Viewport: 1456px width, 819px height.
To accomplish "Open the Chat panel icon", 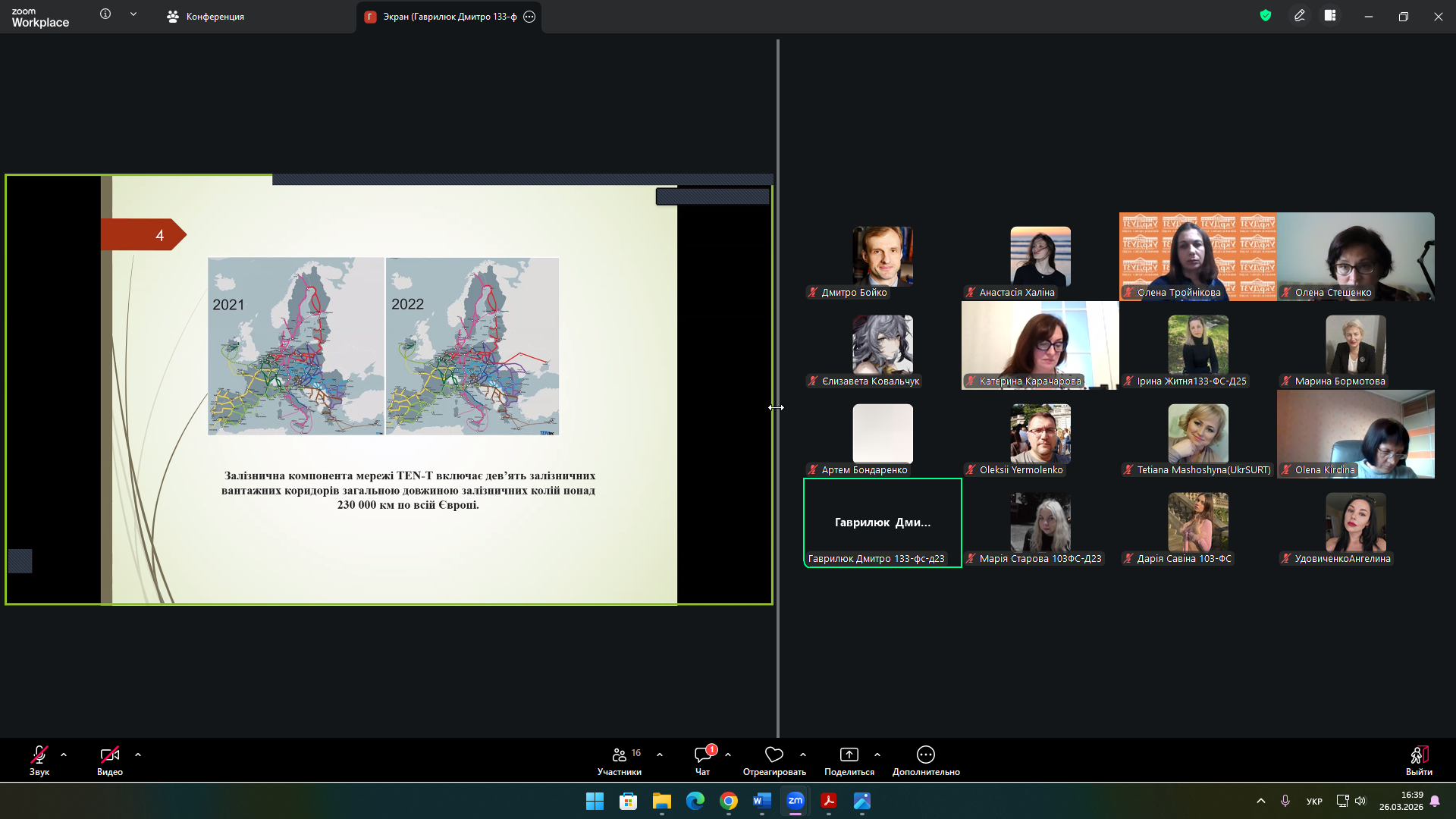I will 702,755.
